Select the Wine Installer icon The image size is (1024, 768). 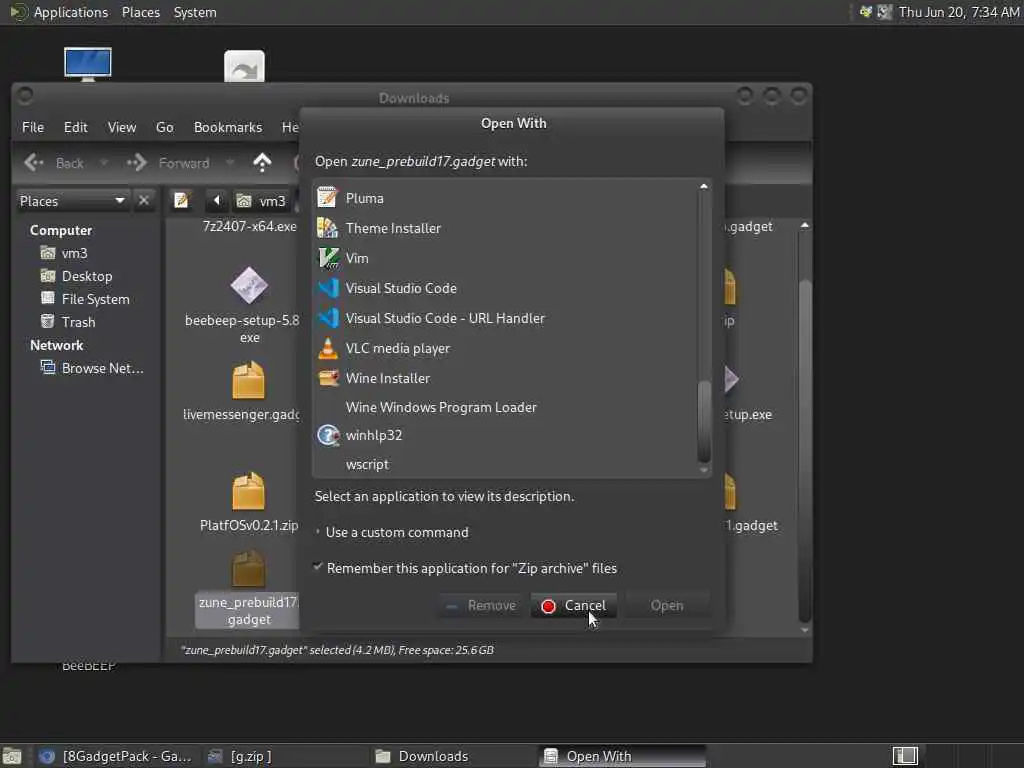pyautogui.click(x=328, y=378)
